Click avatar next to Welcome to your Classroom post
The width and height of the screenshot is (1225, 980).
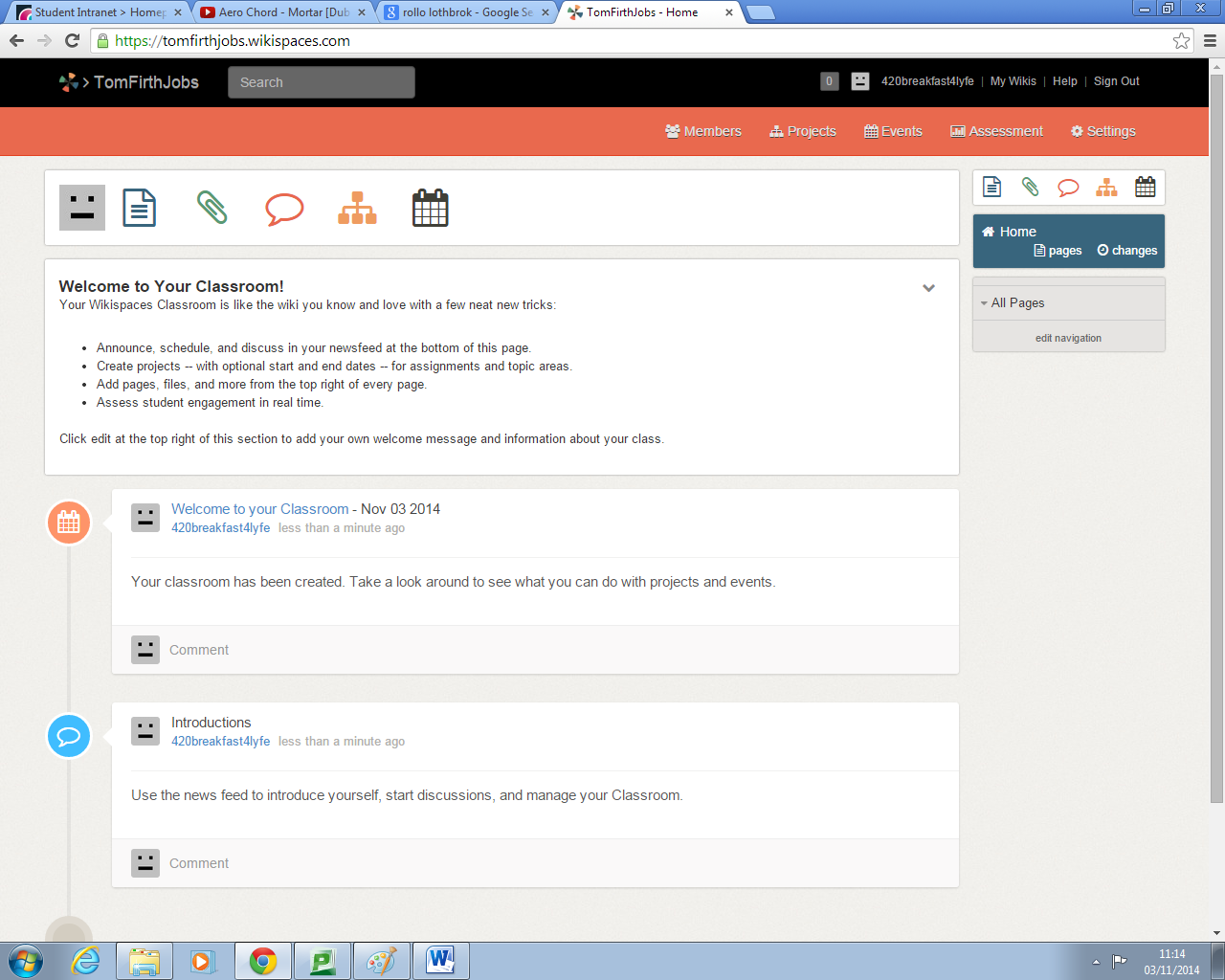[145, 518]
